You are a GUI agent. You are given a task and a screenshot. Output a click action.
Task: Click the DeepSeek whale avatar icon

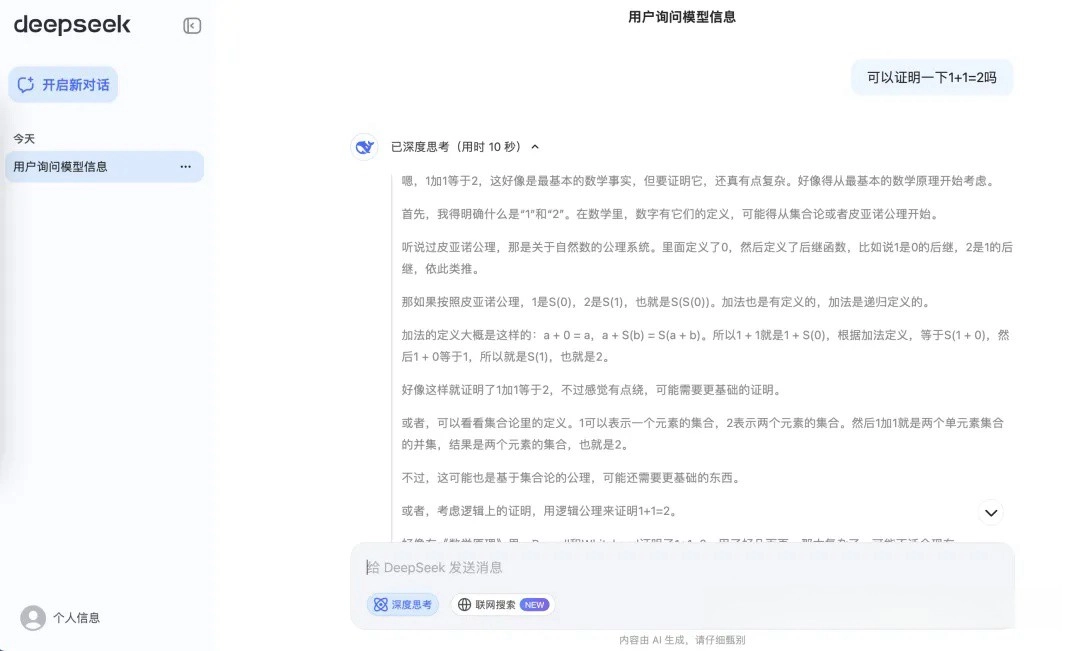pyautogui.click(x=365, y=147)
